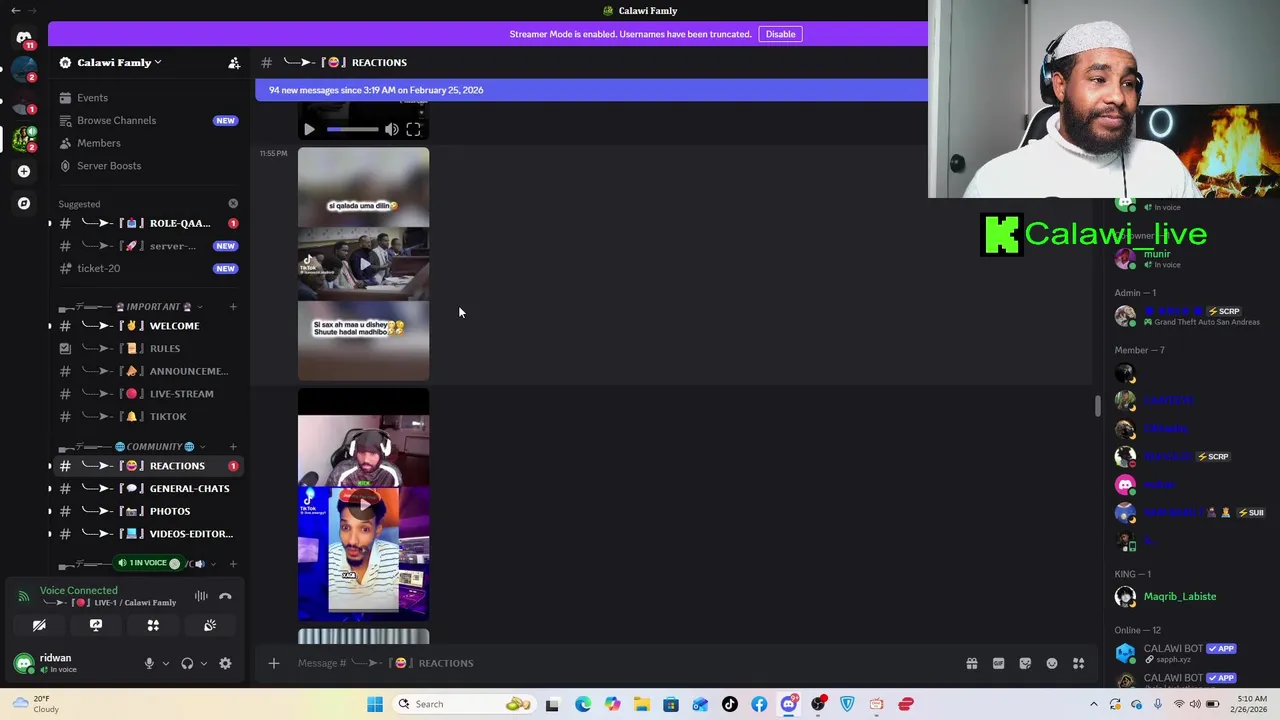Viewport: 1280px width, 720px height.
Task: Open the ROLE-QAA suggested channel
Action: click(x=148, y=223)
